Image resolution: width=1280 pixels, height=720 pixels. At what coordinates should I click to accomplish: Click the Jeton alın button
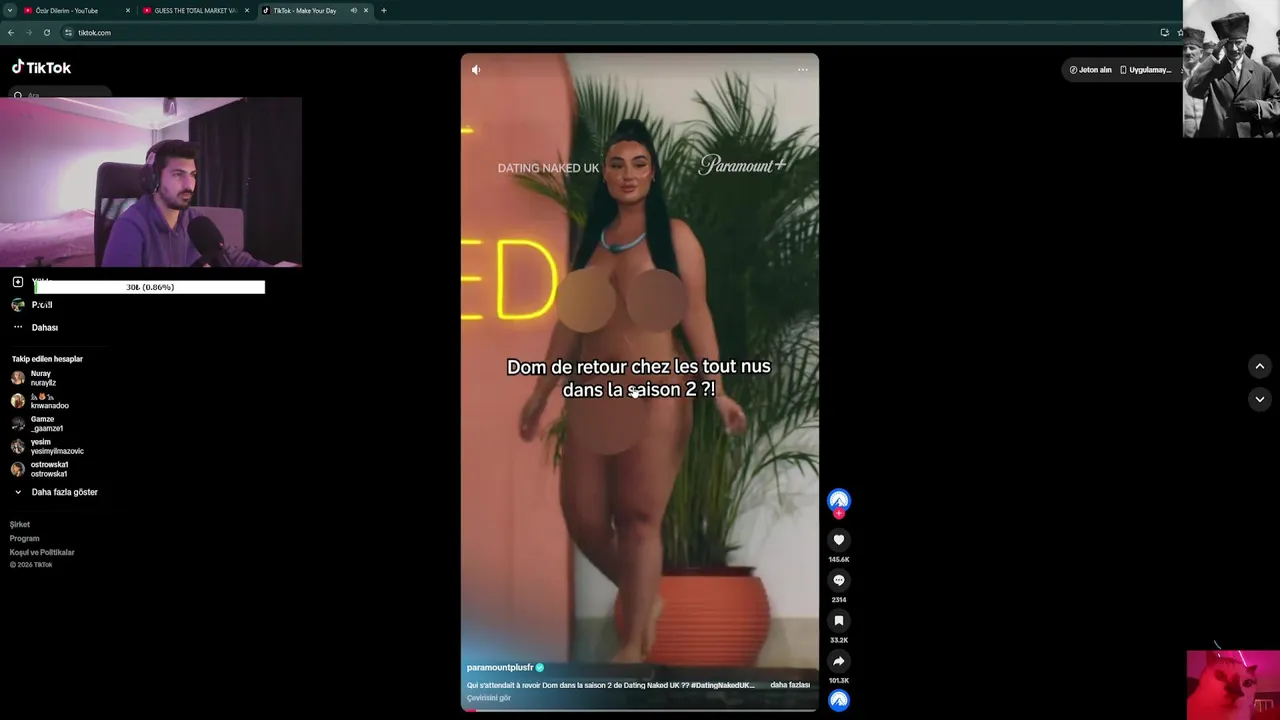tap(1090, 70)
